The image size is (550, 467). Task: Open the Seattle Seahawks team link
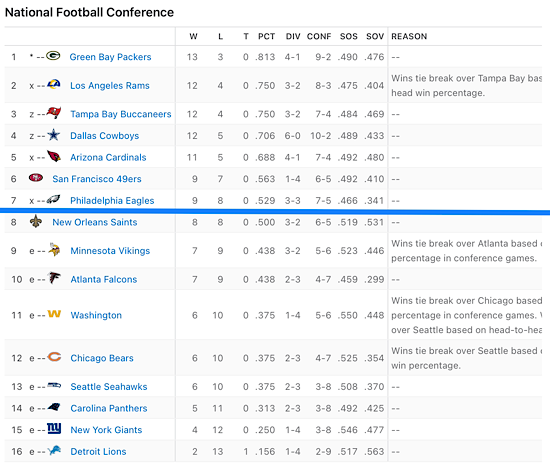click(109, 387)
